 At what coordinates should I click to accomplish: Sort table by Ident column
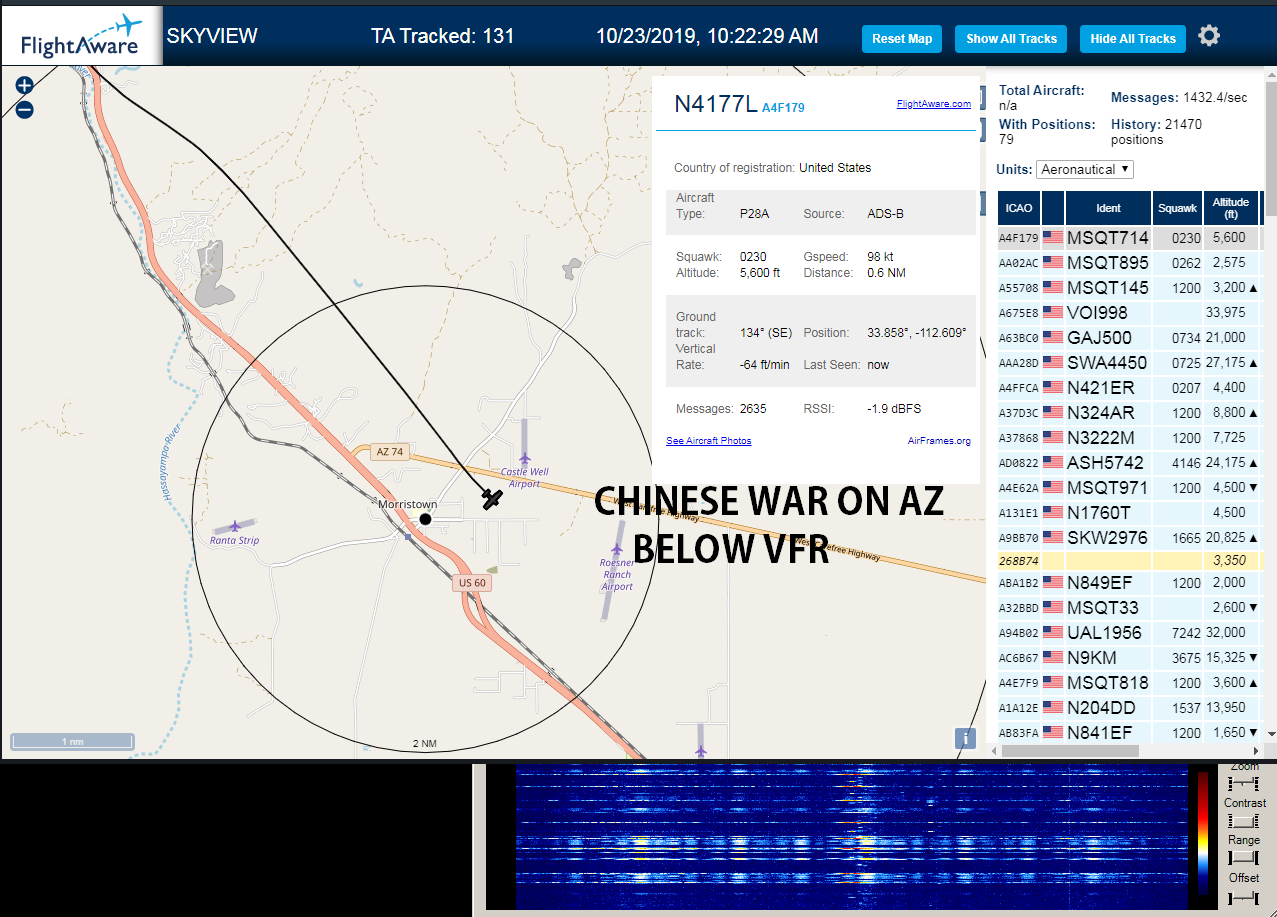coord(1108,208)
